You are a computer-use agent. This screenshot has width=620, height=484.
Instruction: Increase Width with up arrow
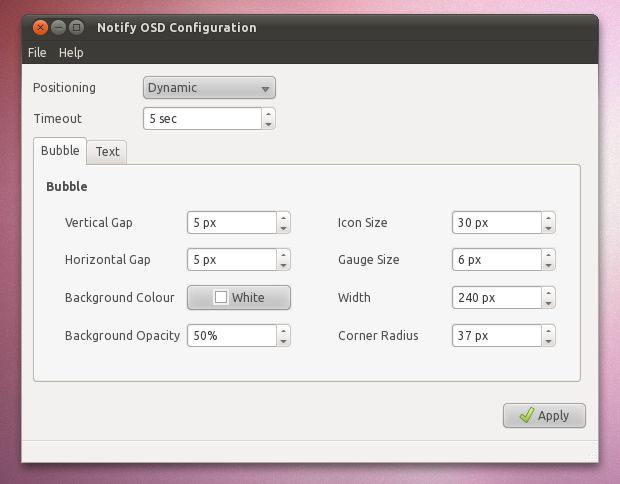(548, 293)
